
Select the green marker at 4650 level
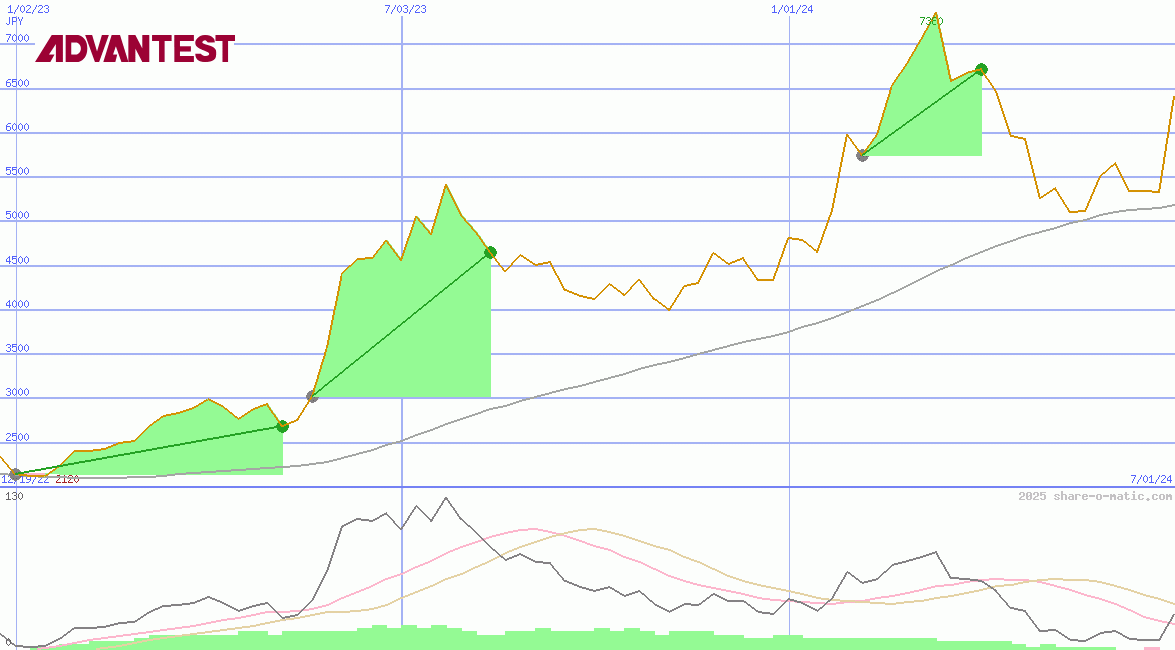(x=490, y=252)
